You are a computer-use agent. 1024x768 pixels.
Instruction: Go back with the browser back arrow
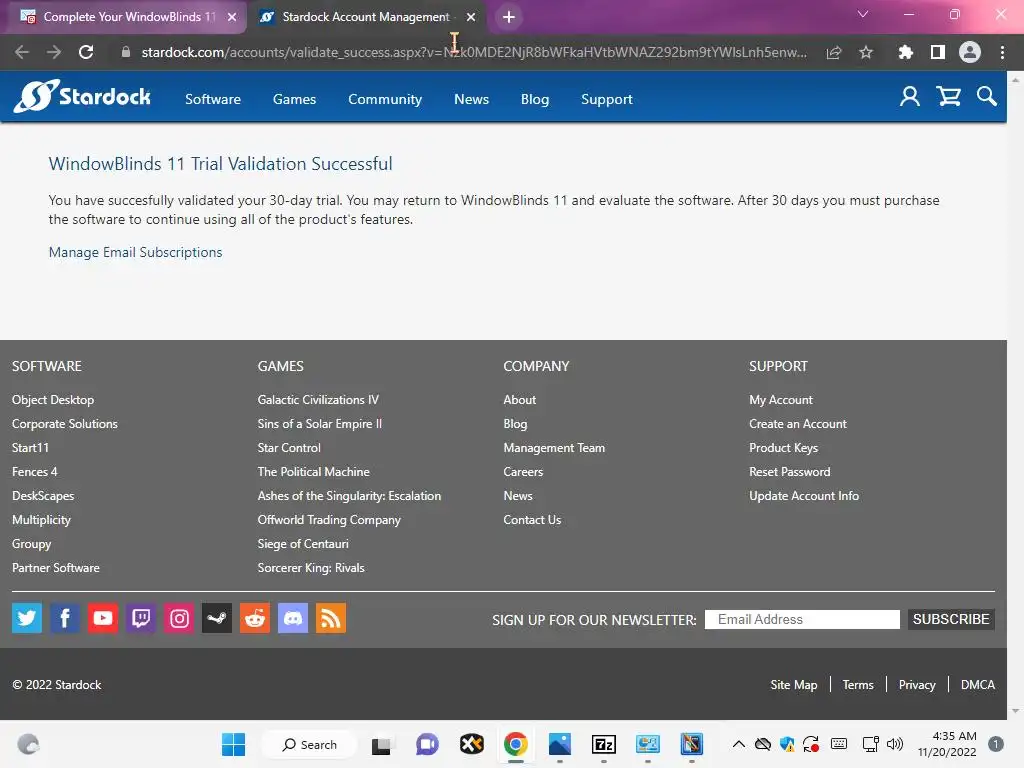coord(22,52)
